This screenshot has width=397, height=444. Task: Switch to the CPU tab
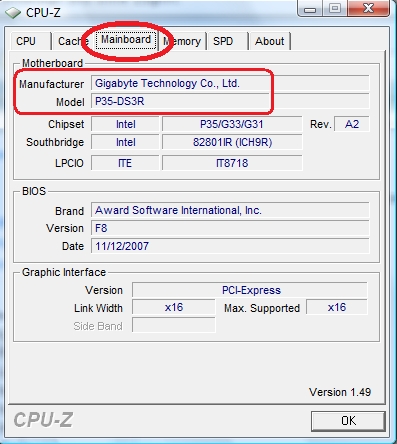[30, 41]
